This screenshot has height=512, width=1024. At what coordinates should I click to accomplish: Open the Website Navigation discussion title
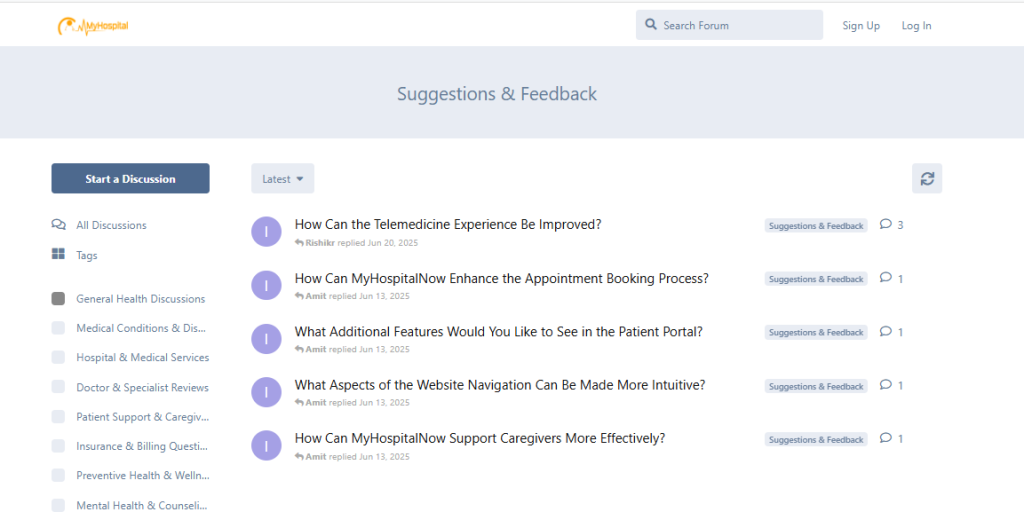tap(499, 385)
